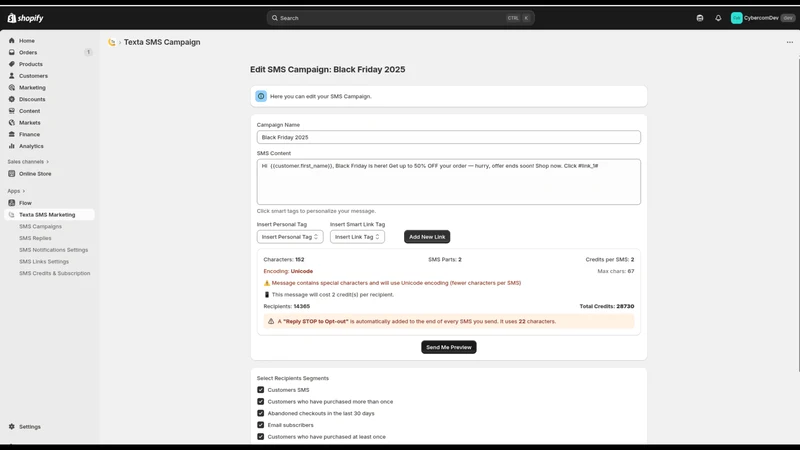
Task: Click Send Me Preview button
Action: (448, 347)
